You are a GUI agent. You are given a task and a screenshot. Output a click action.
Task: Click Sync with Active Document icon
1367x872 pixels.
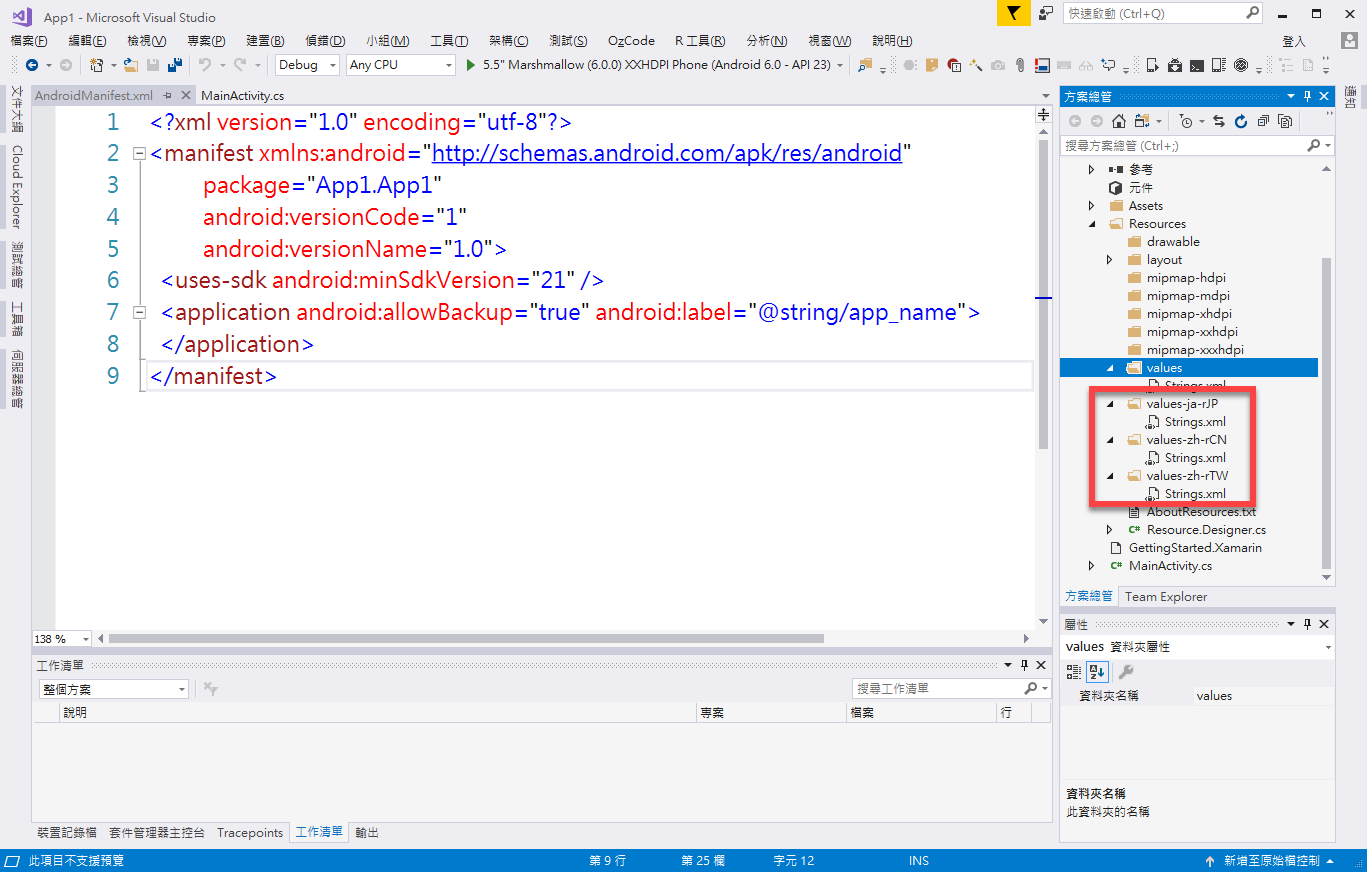[x=1219, y=121]
